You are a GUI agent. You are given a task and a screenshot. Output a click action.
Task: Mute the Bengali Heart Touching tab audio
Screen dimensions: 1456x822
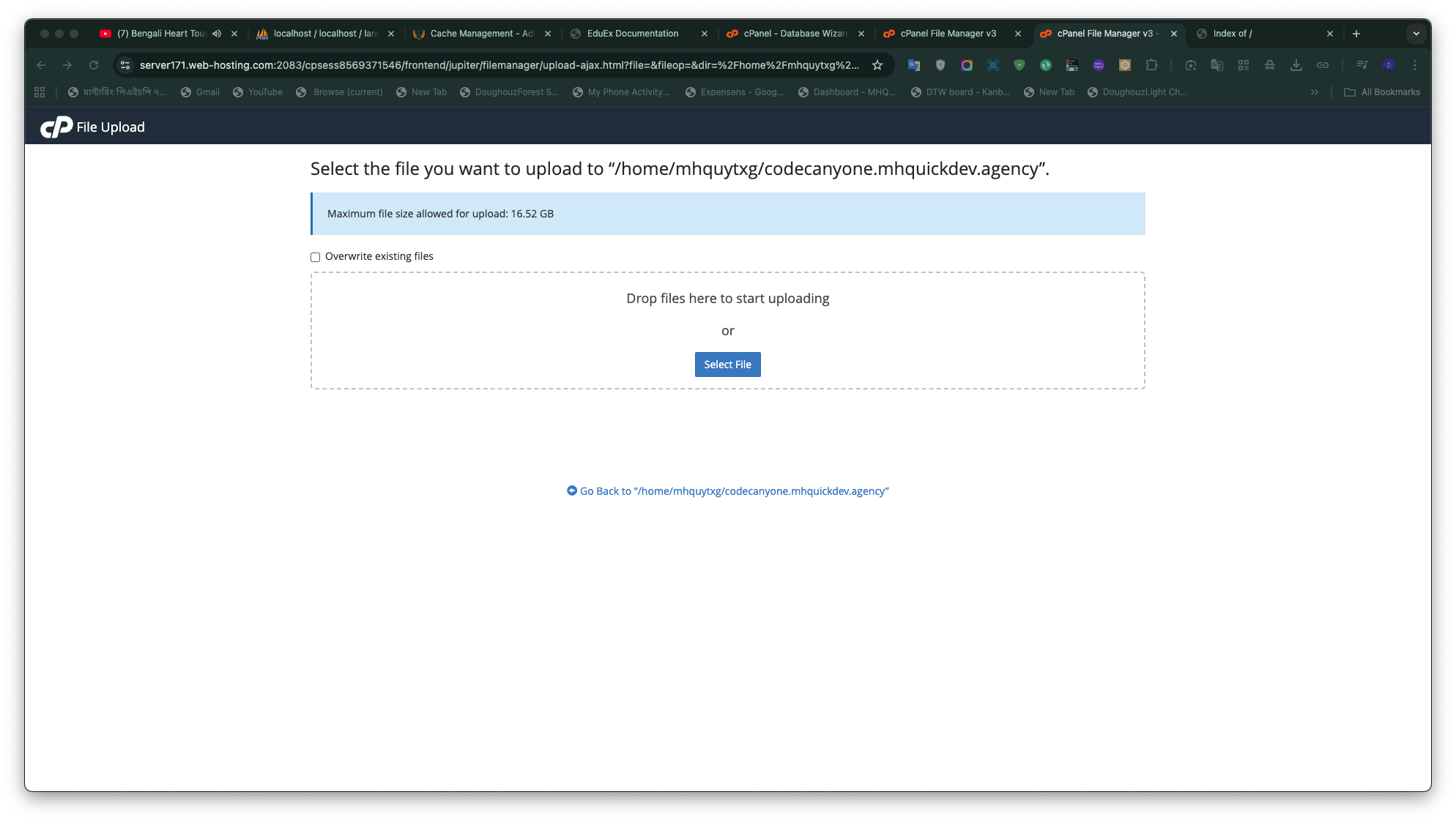click(217, 34)
